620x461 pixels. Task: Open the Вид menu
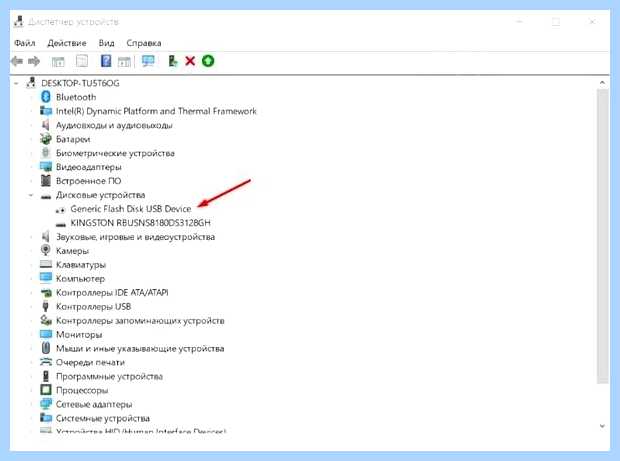[x=106, y=43]
